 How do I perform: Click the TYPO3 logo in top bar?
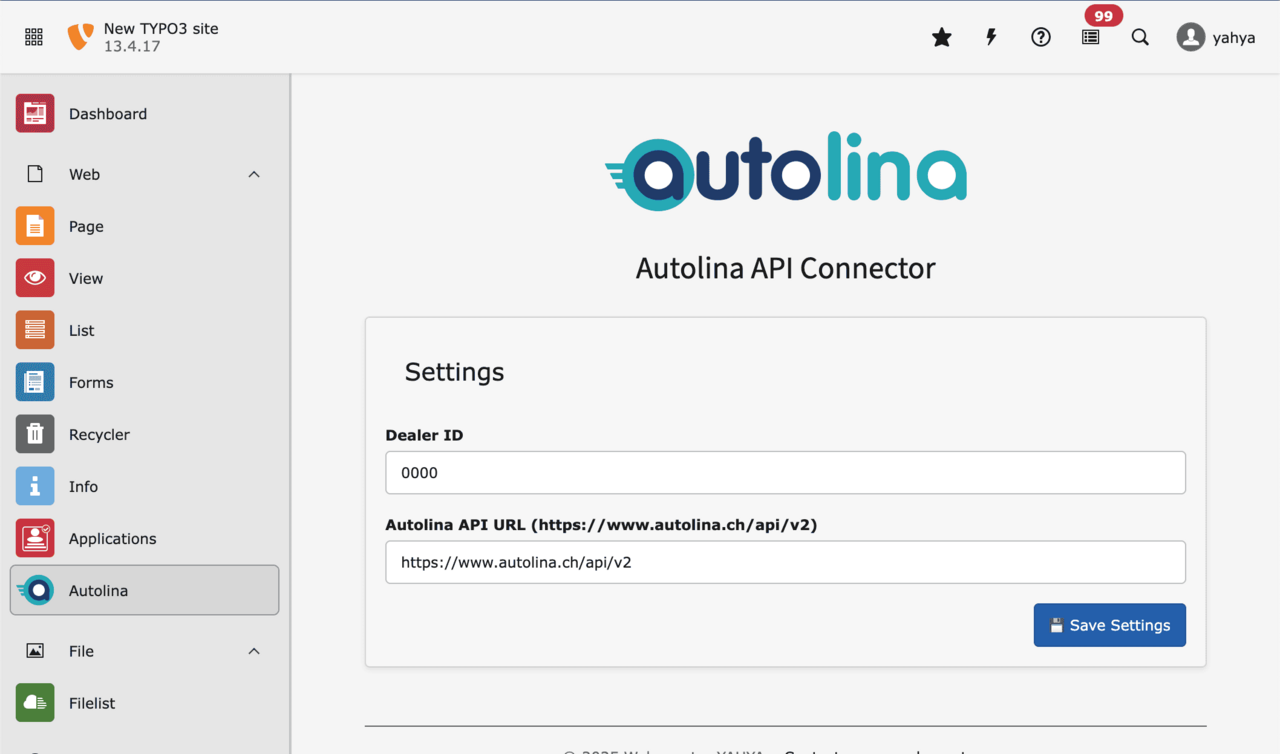[80, 37]
